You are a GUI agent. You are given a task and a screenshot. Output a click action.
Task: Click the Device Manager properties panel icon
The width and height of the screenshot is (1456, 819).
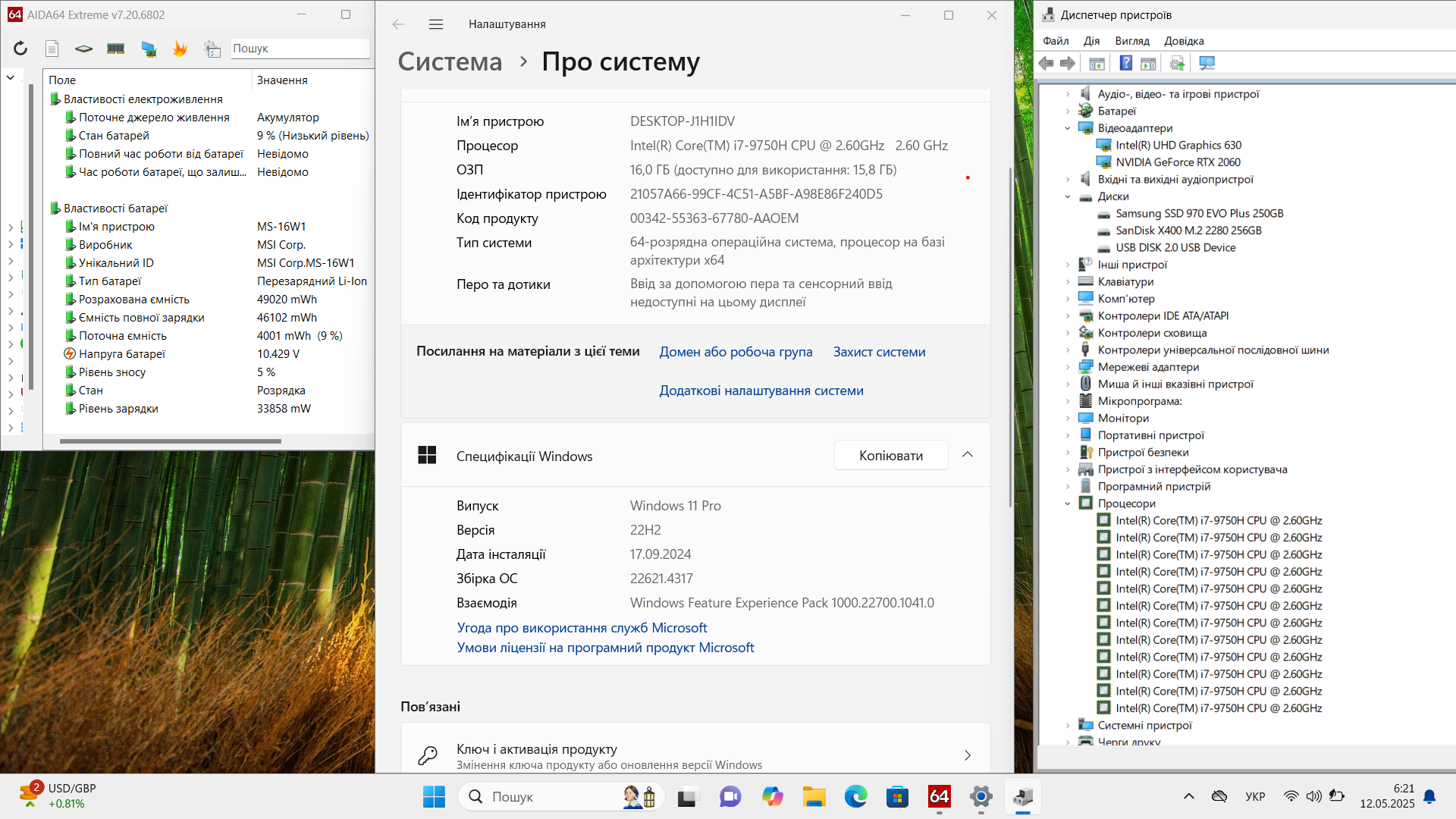[x=1148, y=64]
